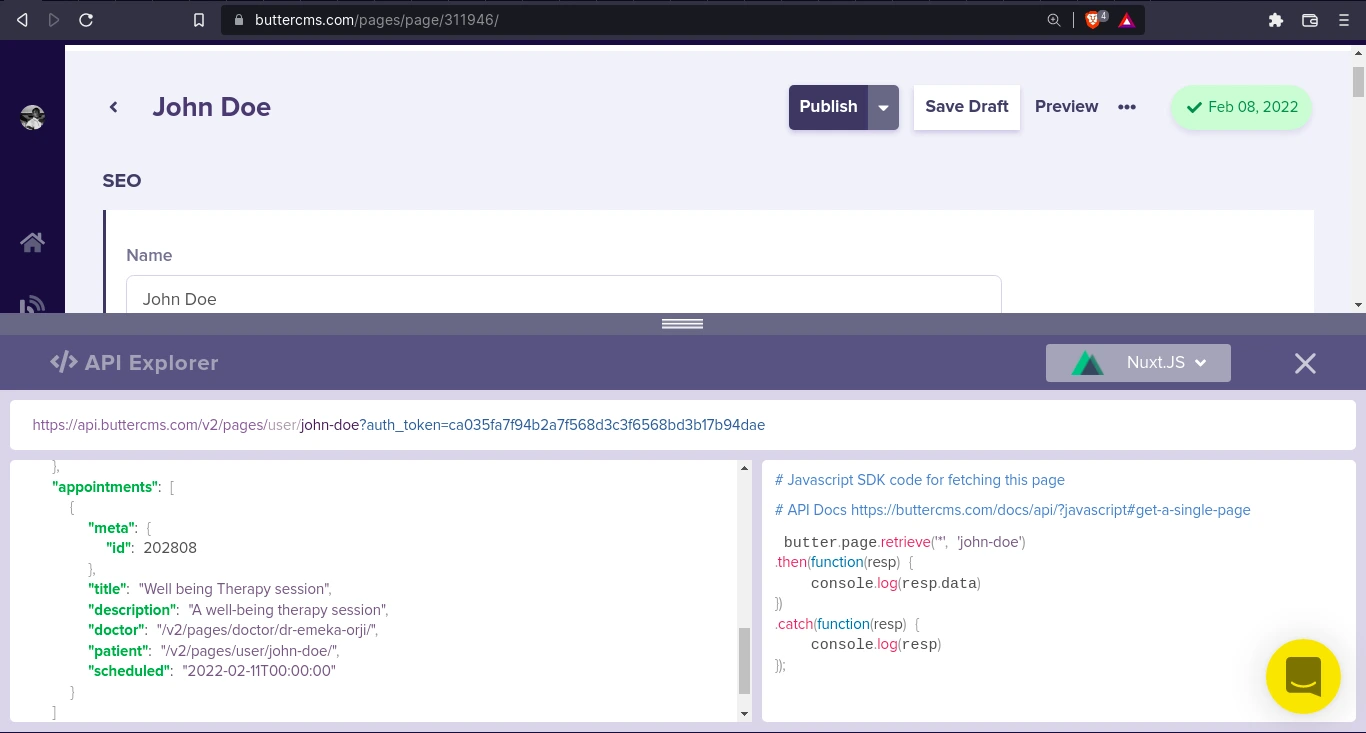Screen dimensions: 1366x733
Task: Click the panel resize handle bars
Action: pos(683,324)
